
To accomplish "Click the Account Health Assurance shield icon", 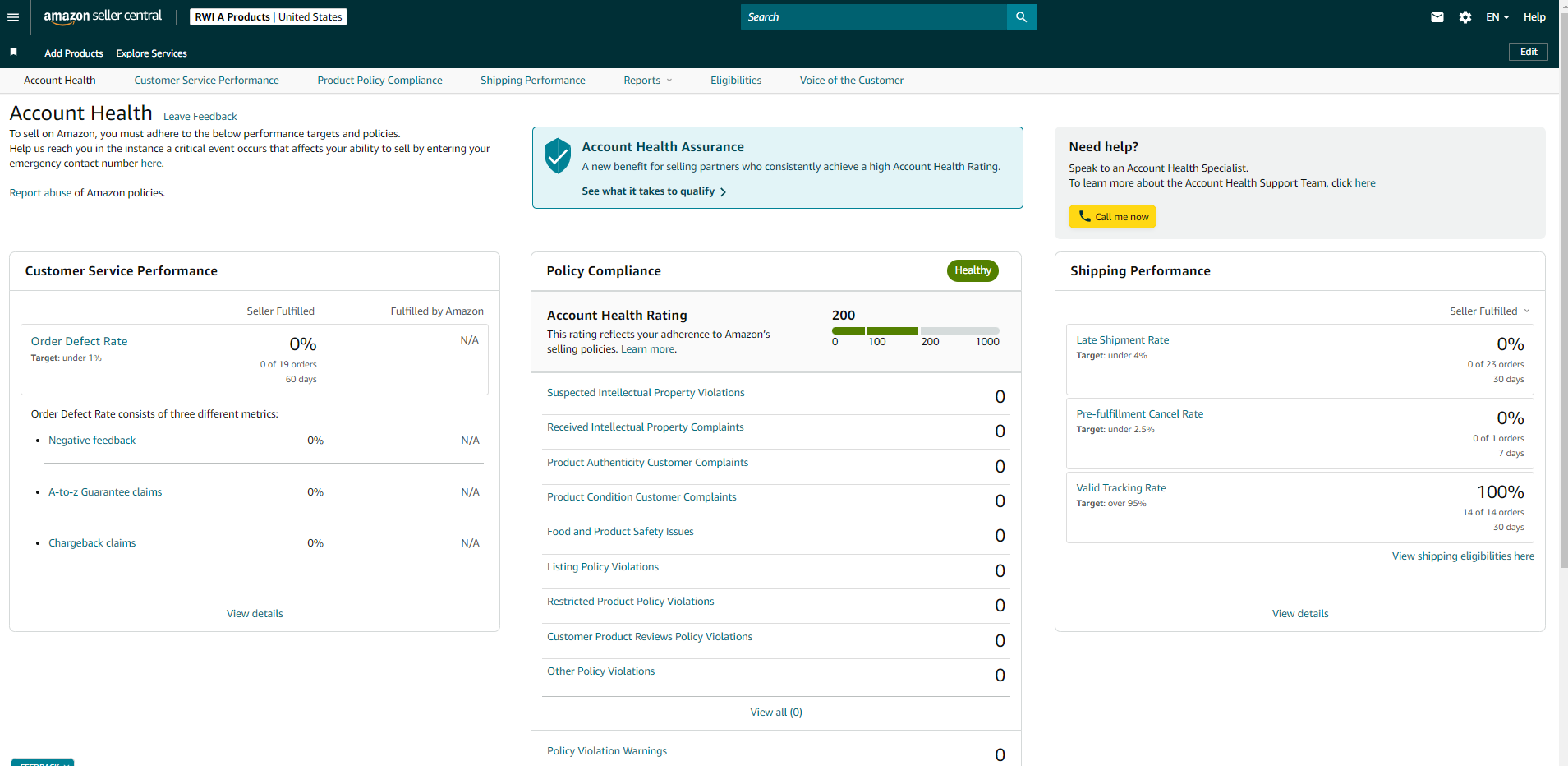I will (x=558, y=155).
